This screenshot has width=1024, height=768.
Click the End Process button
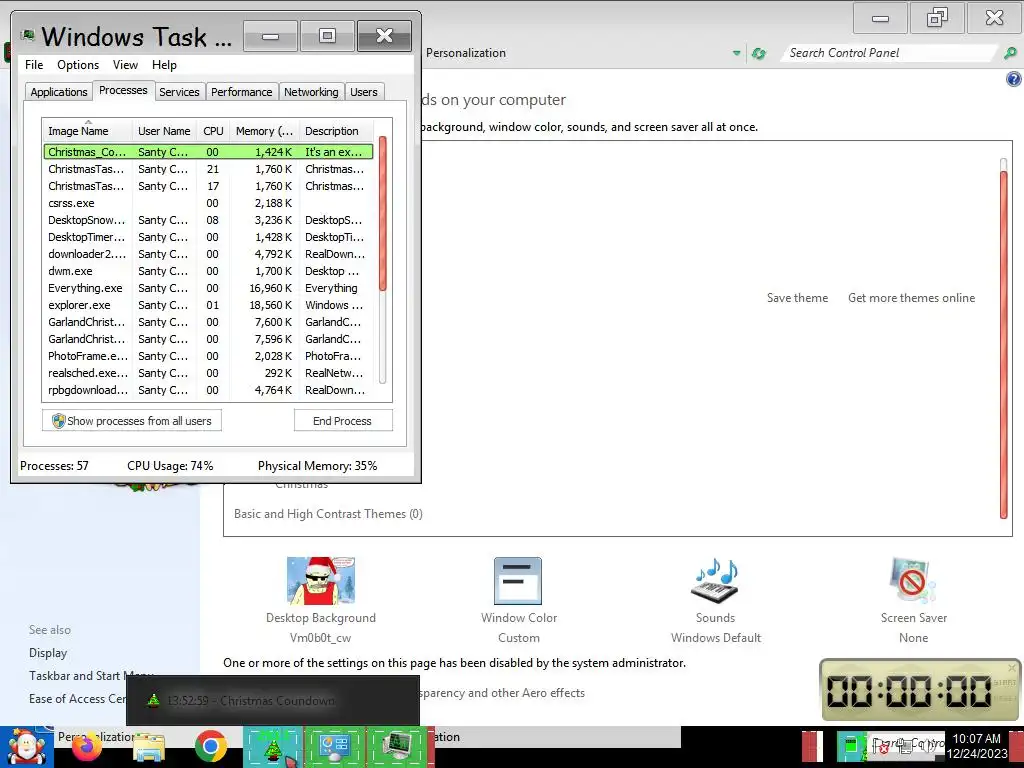click(x=343, y=421)
